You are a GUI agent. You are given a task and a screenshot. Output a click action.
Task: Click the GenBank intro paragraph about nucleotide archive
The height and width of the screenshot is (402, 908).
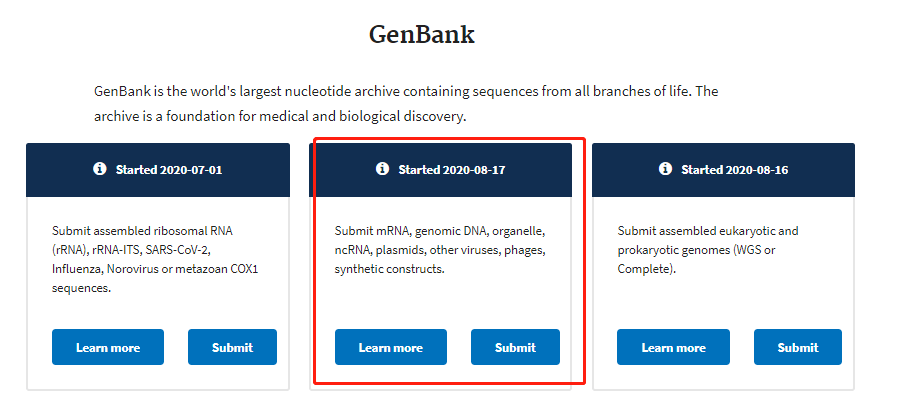pyautogui.click(x=406, y=104)
